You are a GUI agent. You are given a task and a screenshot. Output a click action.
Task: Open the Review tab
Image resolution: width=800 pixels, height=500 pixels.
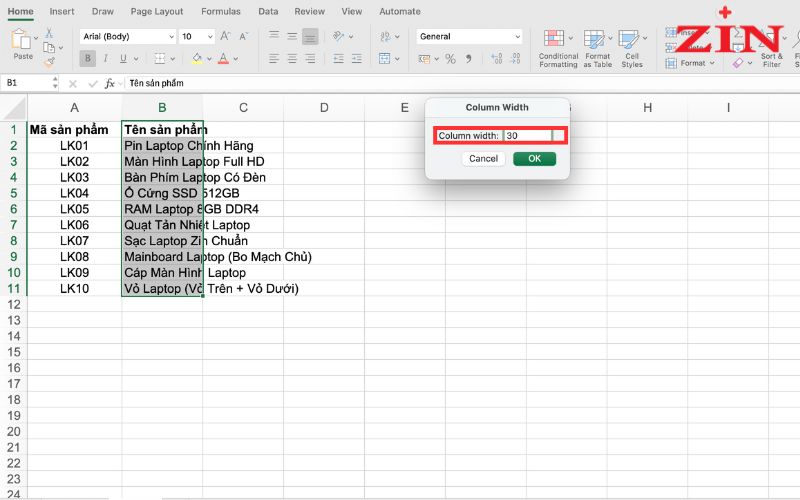click(x=309, y=11)
